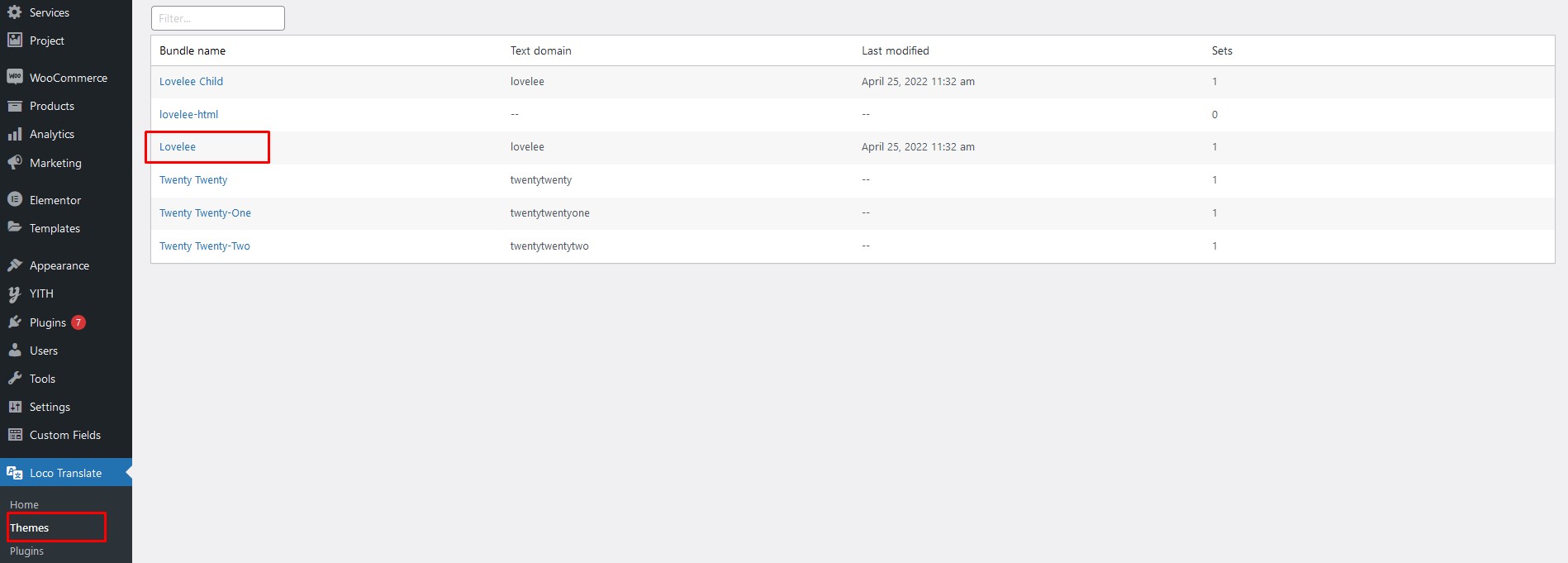
Task: Open the Lovelee Child bundle link
Action: [x=191, y=81]
